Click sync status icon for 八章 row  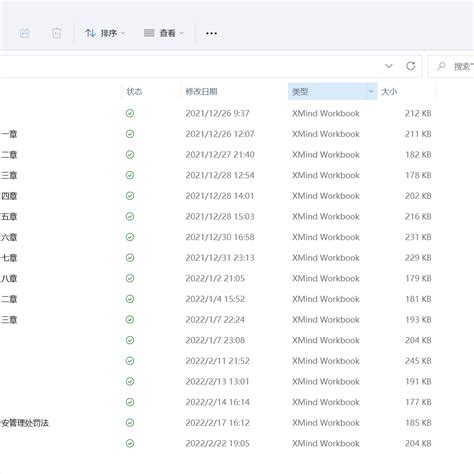[130, 278]
